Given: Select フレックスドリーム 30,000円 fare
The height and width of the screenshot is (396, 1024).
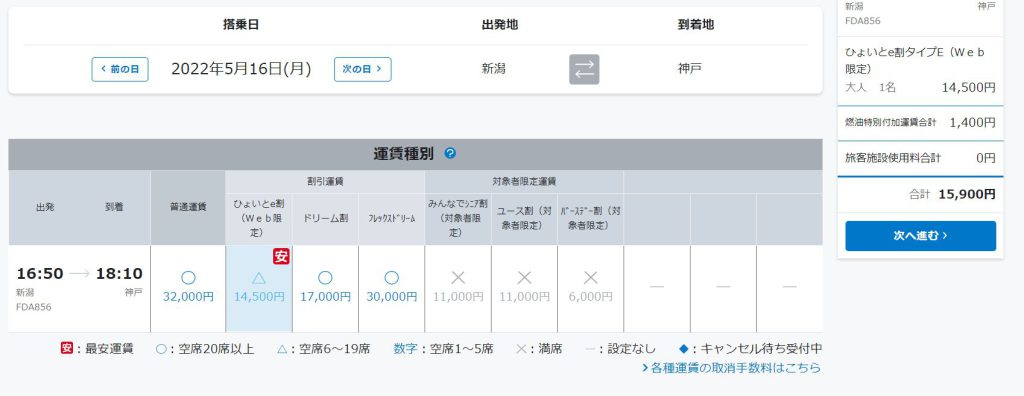Looking at the screenshot, I should coord(392,288).
